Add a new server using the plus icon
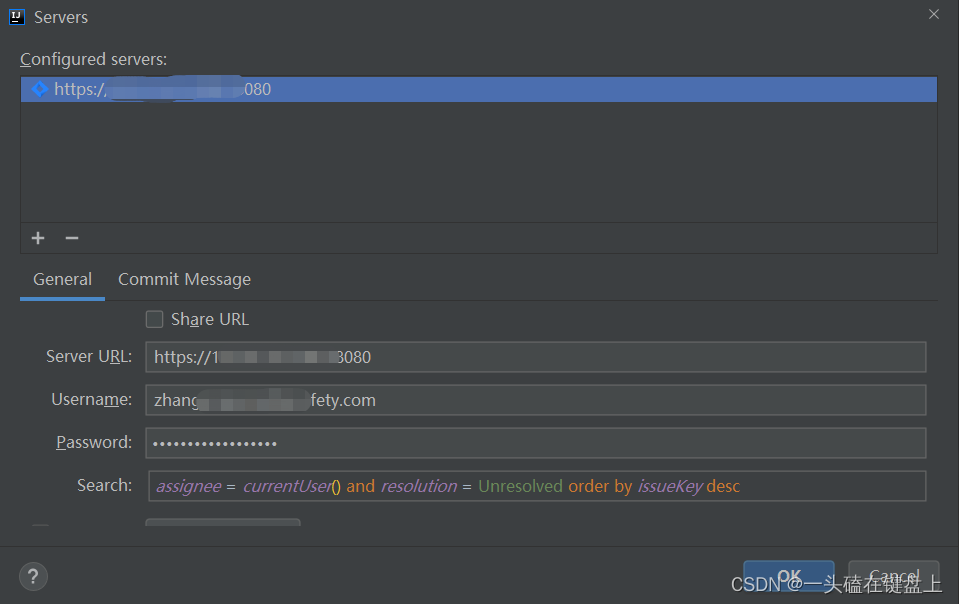The width and height of the screenshot is (959, 604). [x=37, y=238]
